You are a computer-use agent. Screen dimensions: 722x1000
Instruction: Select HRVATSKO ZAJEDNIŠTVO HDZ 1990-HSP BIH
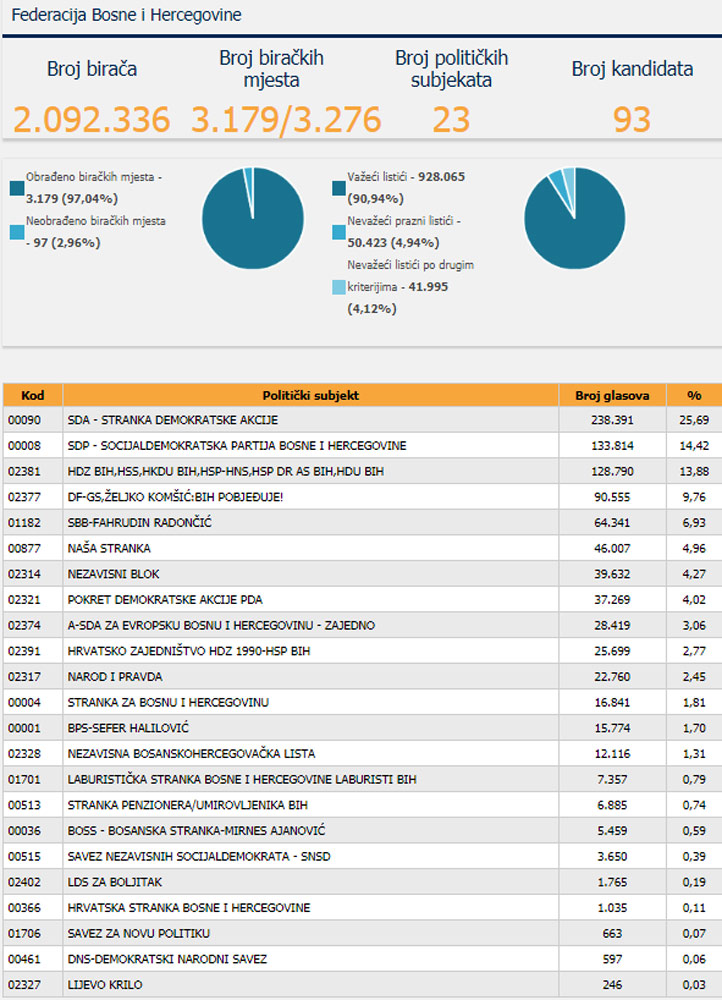pyautogui.click(x=189, y=651)
